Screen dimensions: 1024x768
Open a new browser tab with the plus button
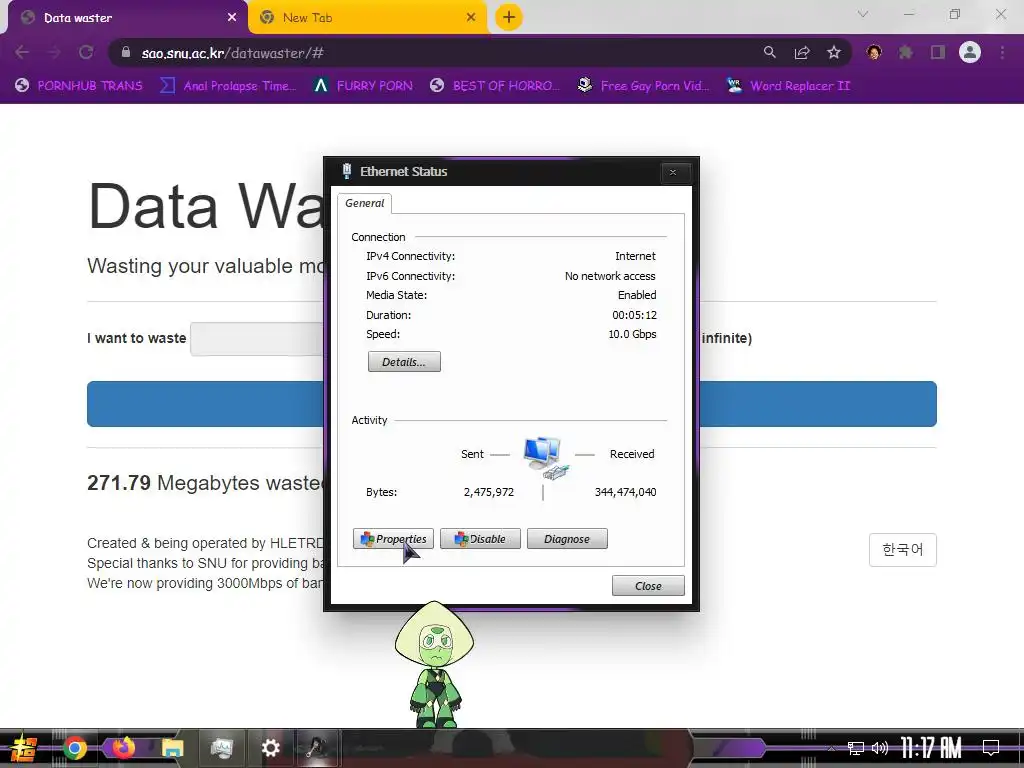509,18
